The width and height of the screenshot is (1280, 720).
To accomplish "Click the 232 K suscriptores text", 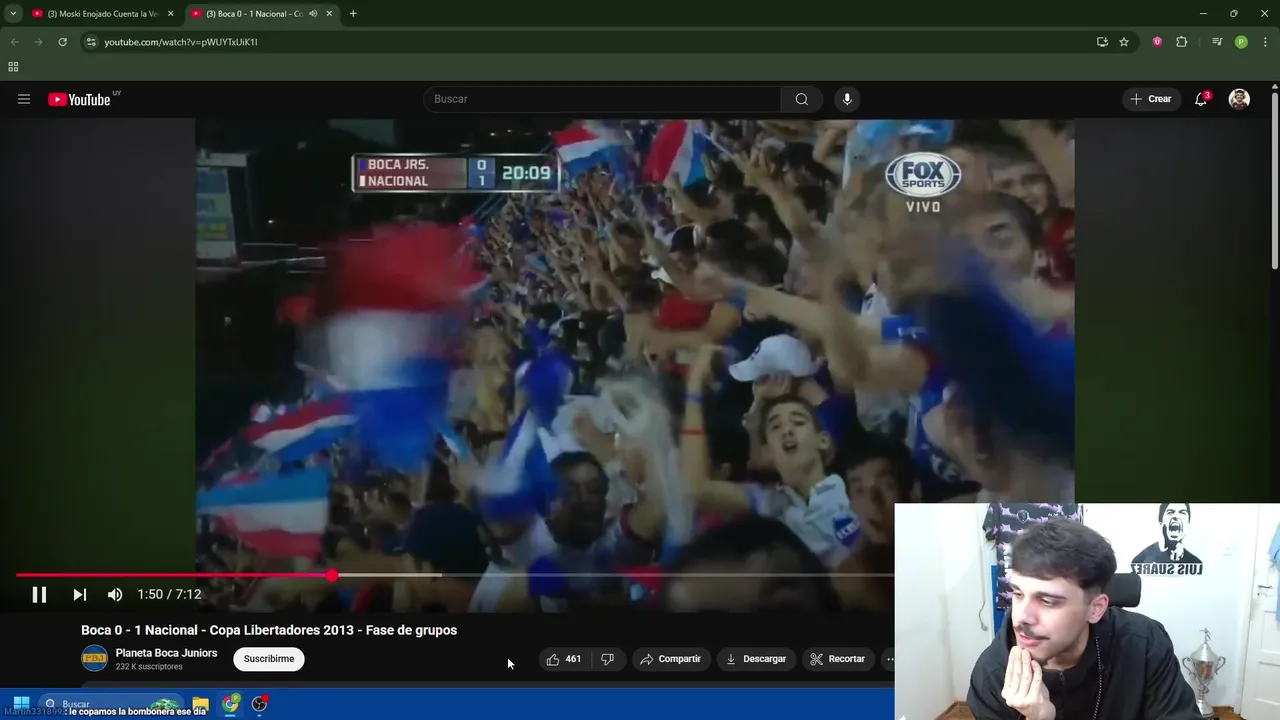I will (149, 667).
